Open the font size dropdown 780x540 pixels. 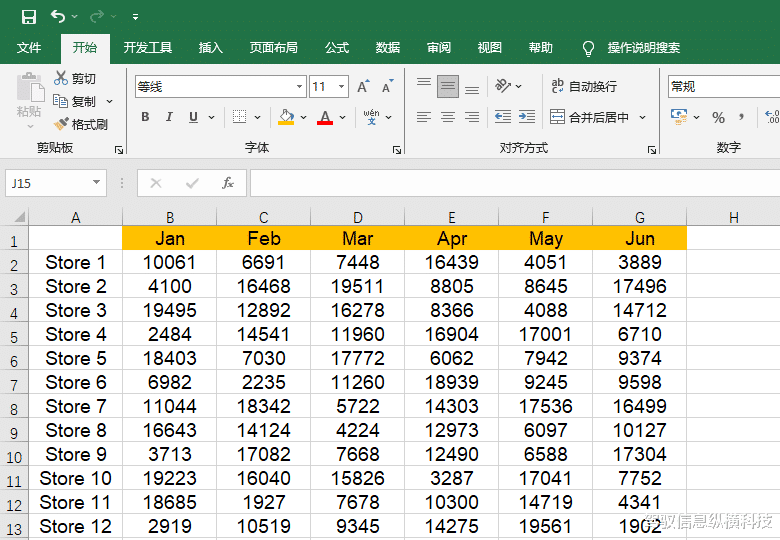342,87
